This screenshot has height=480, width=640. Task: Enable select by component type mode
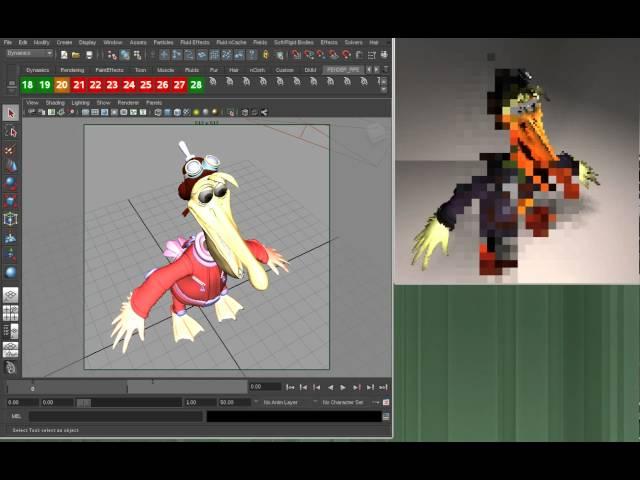click(138, 55)
